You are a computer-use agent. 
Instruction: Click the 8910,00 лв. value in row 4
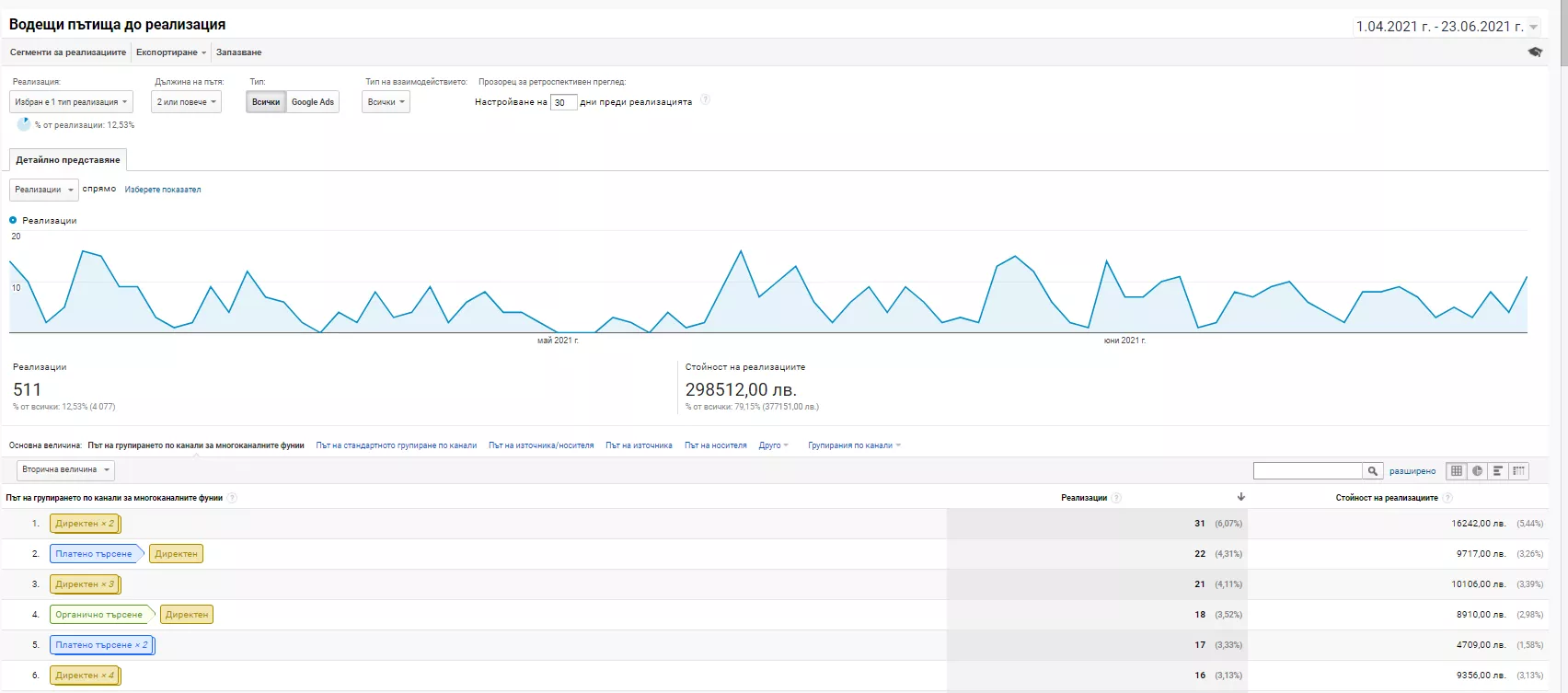[1482, 615]
